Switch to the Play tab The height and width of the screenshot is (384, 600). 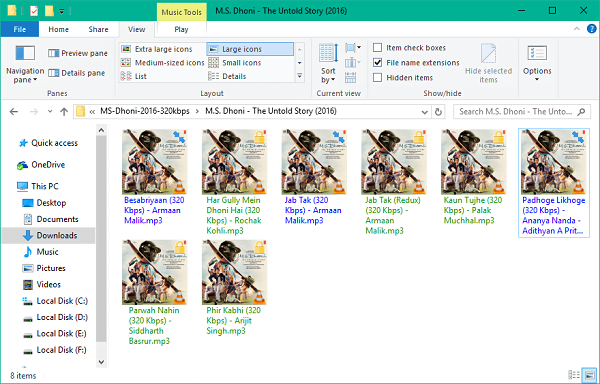181,29
